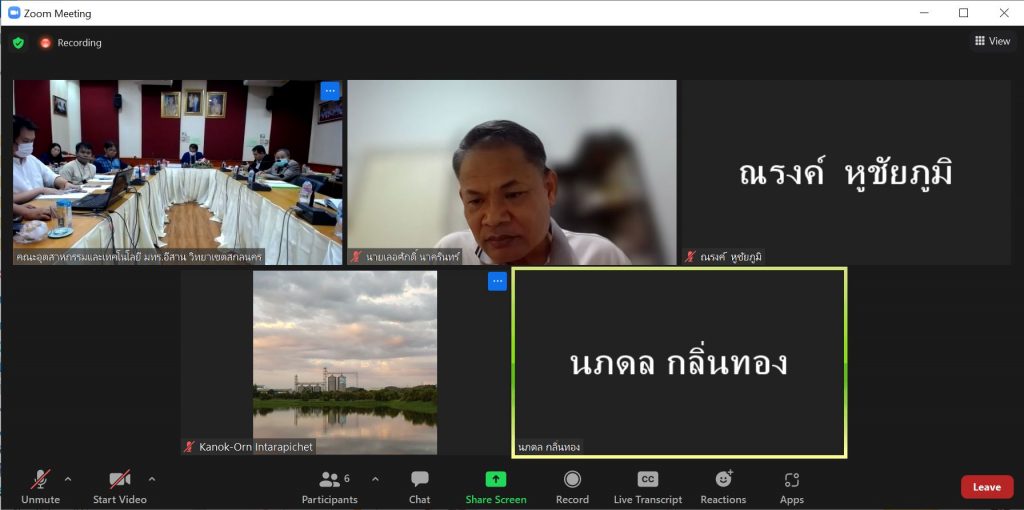
Task: Click the green encryption shield icon
Action: tap(18, 43)
